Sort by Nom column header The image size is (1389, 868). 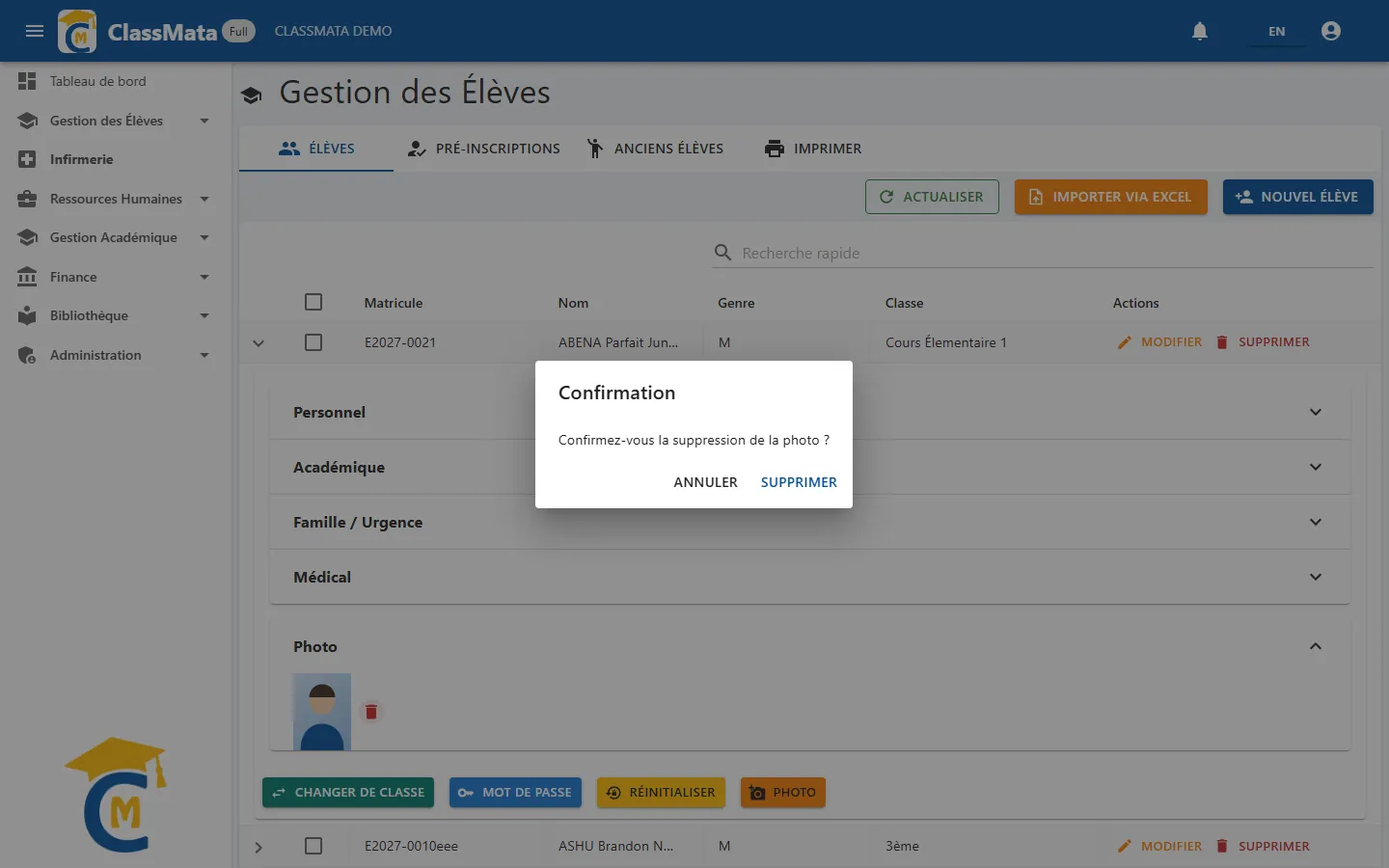pos(573,303)
